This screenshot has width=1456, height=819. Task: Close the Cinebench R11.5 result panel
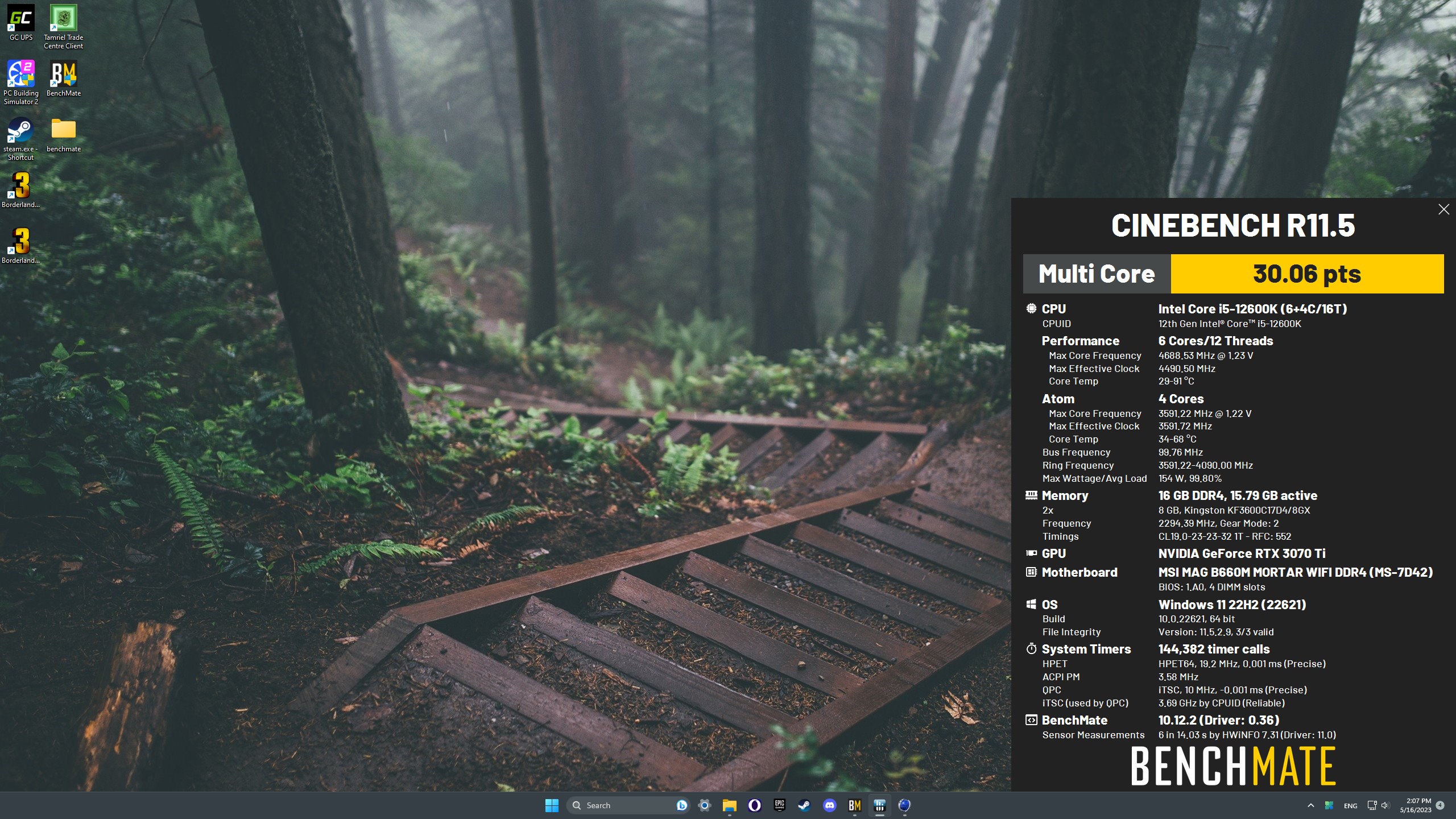(x=1443, y=209)
